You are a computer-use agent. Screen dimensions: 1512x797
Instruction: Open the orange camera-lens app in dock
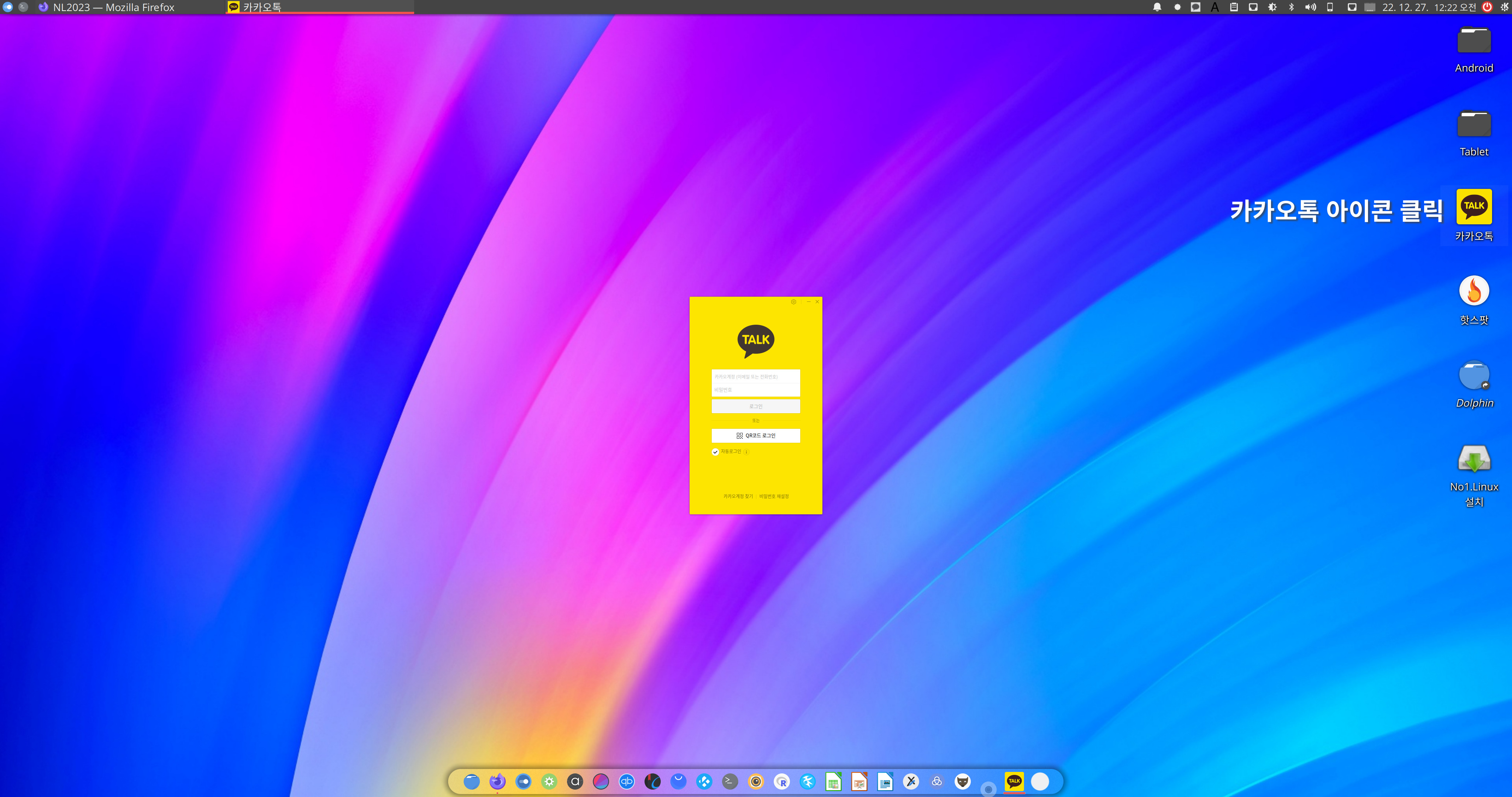(x=756, y=781)
